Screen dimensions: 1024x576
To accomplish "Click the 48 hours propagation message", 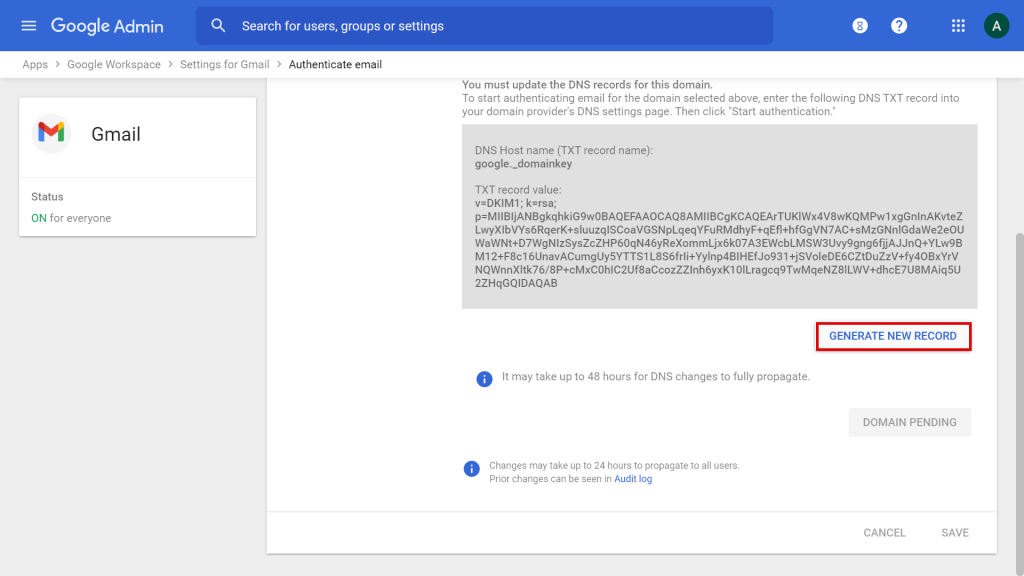I will (656, 377).
